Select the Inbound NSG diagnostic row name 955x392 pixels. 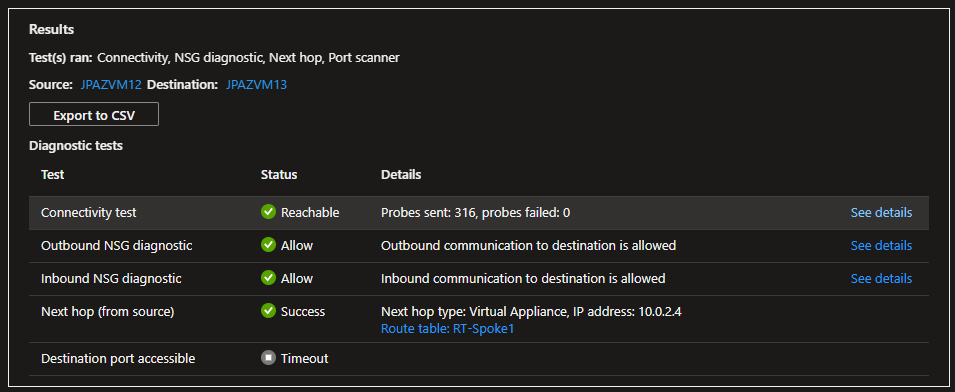coord(111,278)
